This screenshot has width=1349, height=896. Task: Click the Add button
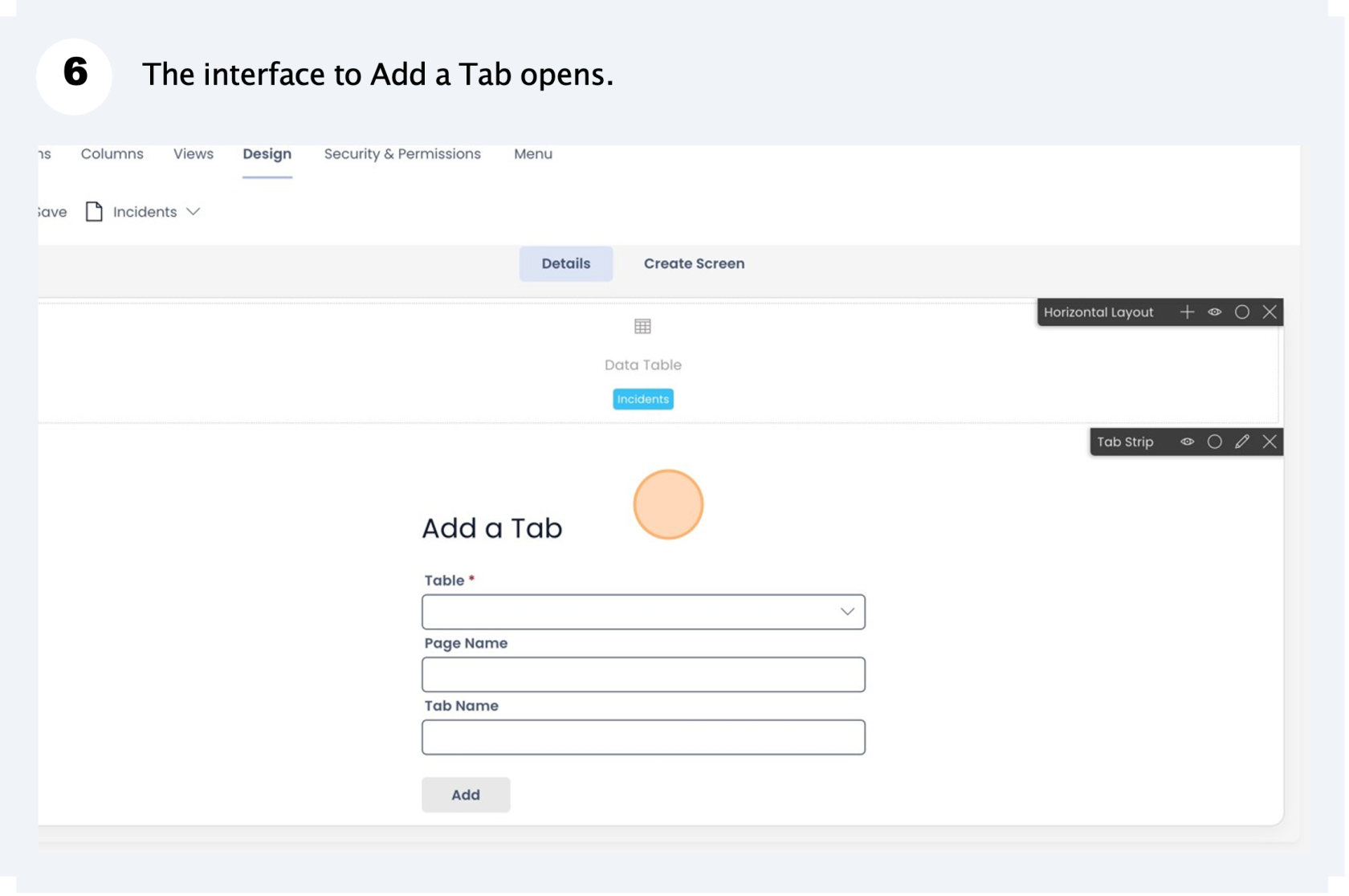467,796
